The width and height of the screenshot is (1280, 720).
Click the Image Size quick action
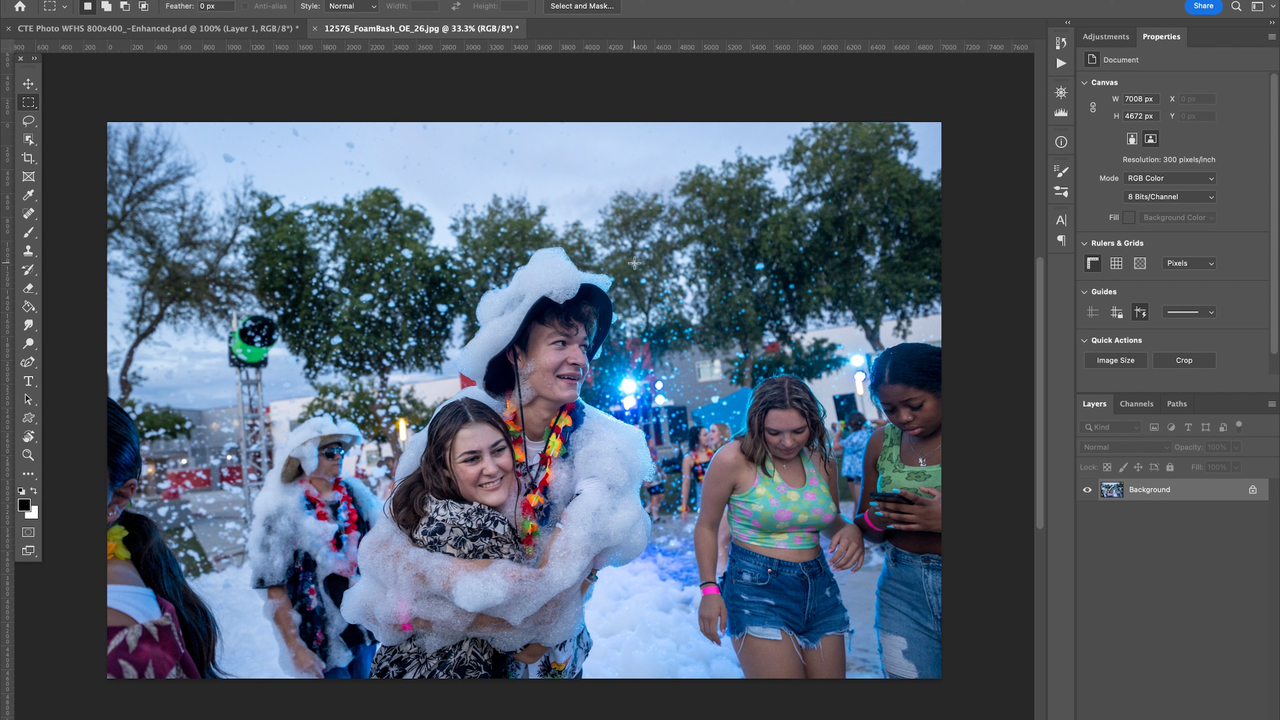[x=1115, y=360]
